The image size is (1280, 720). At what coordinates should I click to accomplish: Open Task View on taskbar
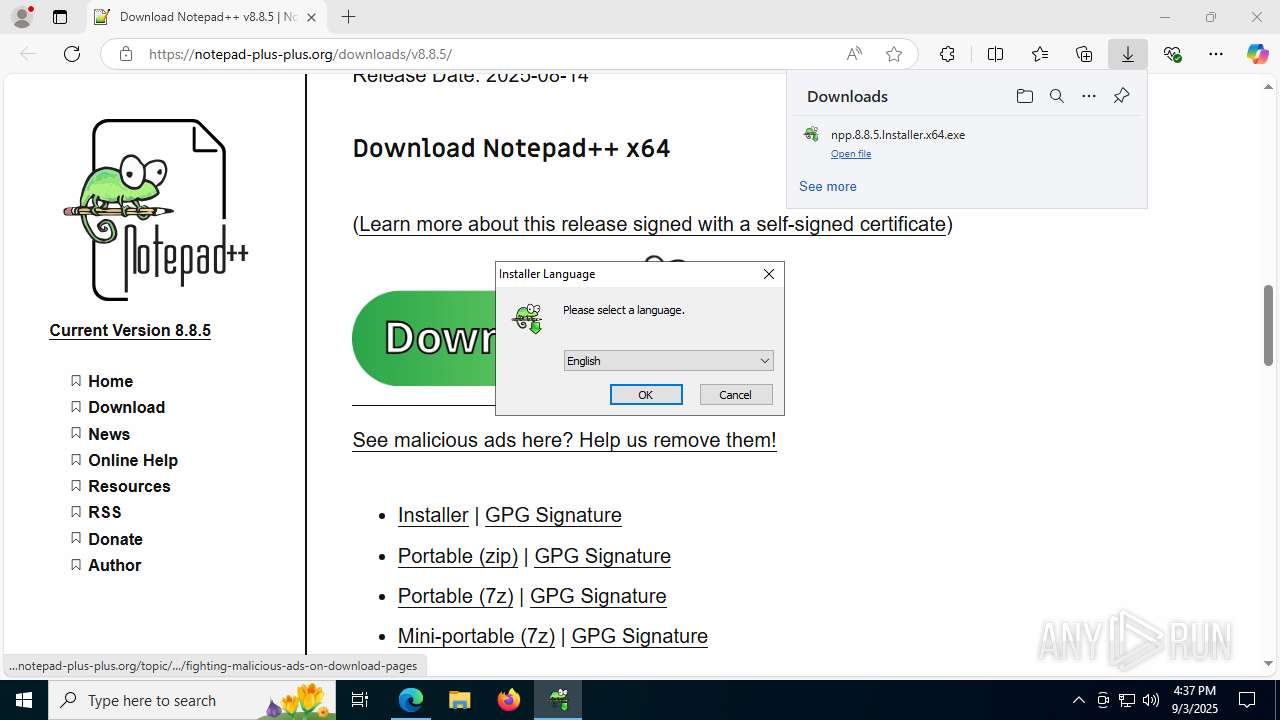[361, 700]
